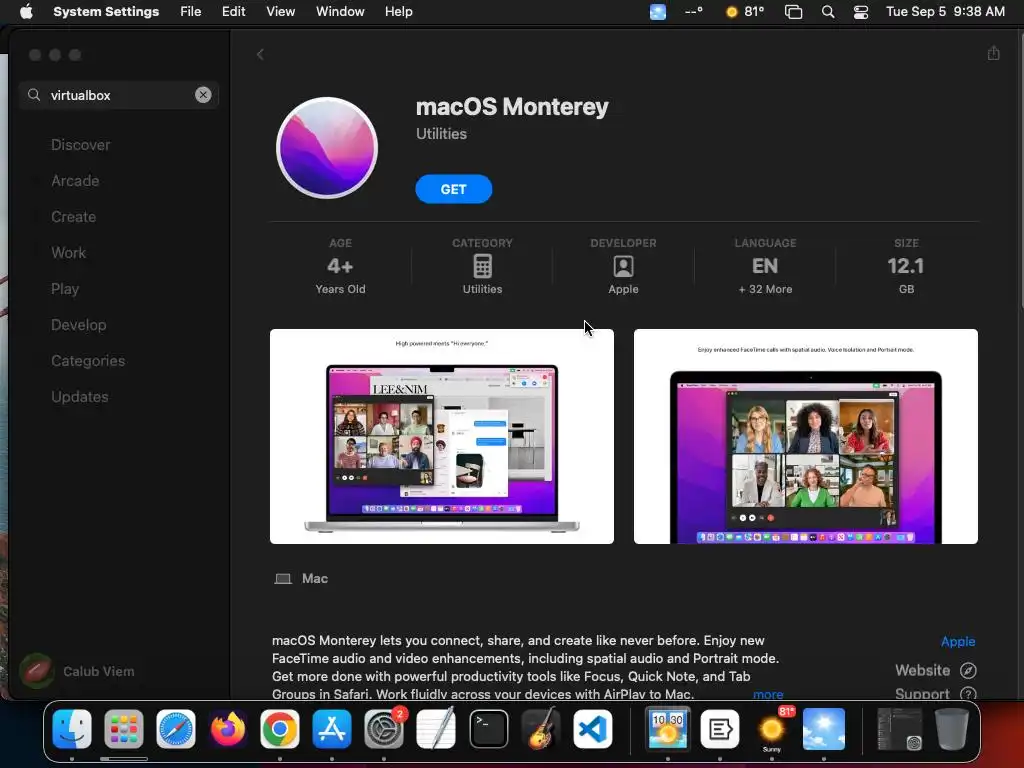Open the Window menu
Viewport: 1024px width, 768px height.
(x=340, y=12)
